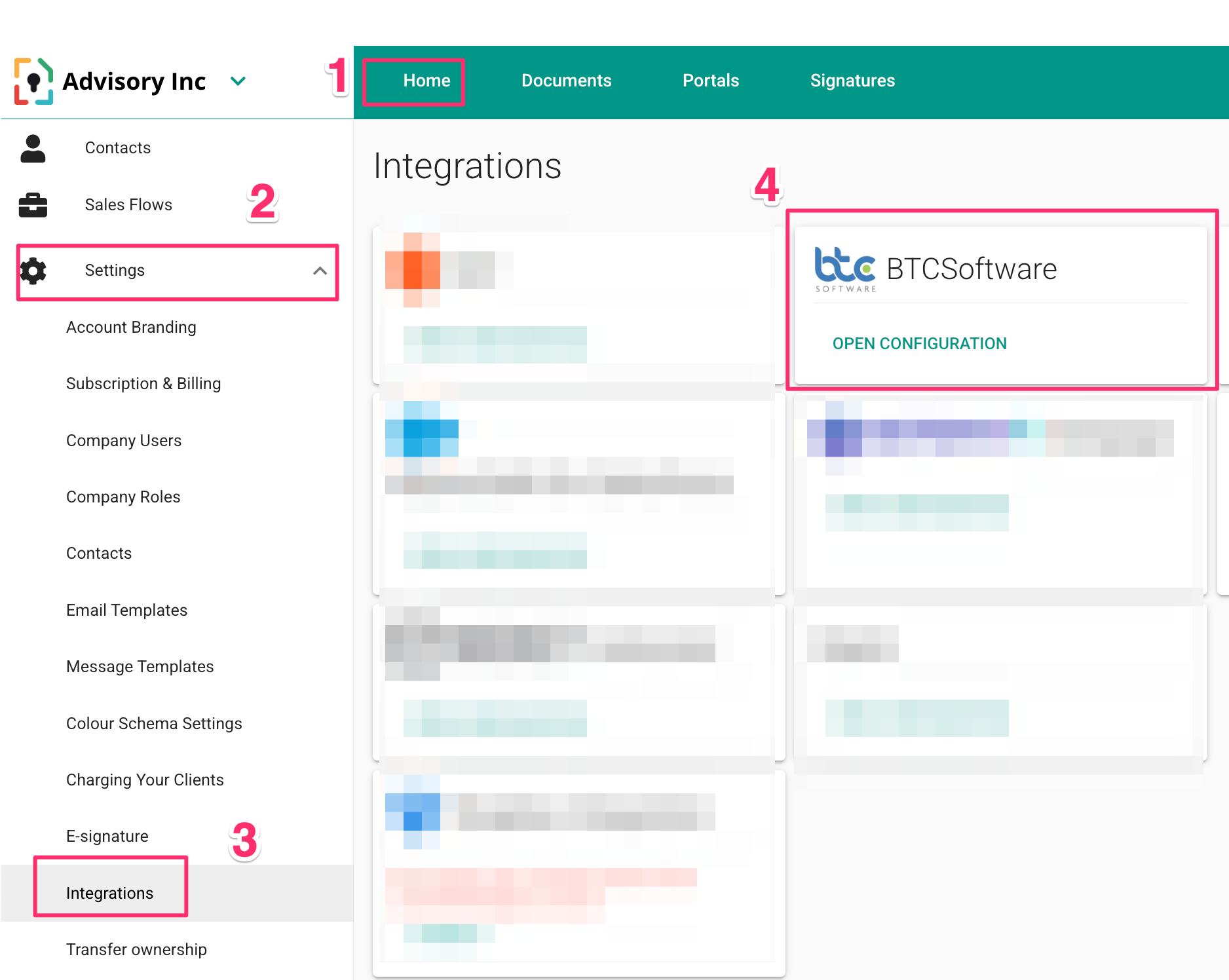The width and height of the screenshot is (1229, 980).
Task: Select Company Roles in sidebar
Action: pyautogui.click(x=123, y=497)
